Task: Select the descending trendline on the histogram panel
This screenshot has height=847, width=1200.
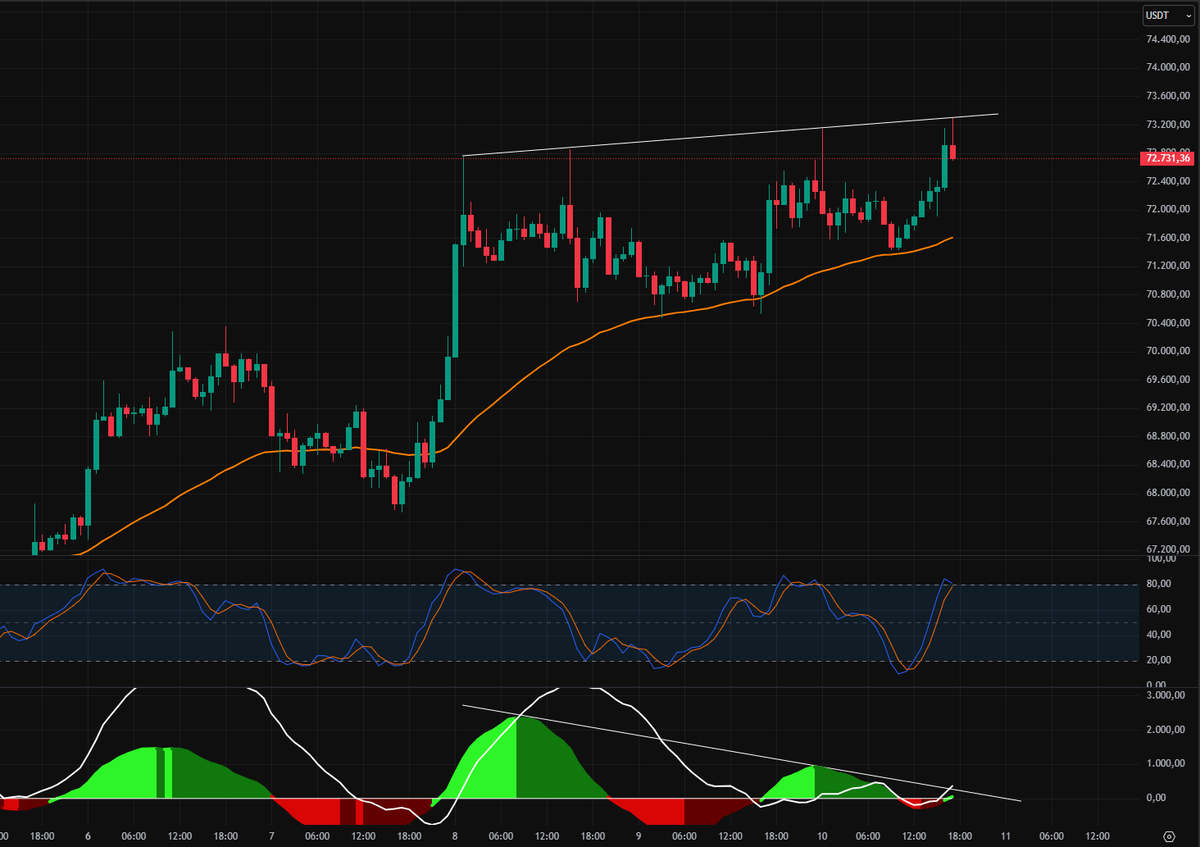Action: [740, 753]
